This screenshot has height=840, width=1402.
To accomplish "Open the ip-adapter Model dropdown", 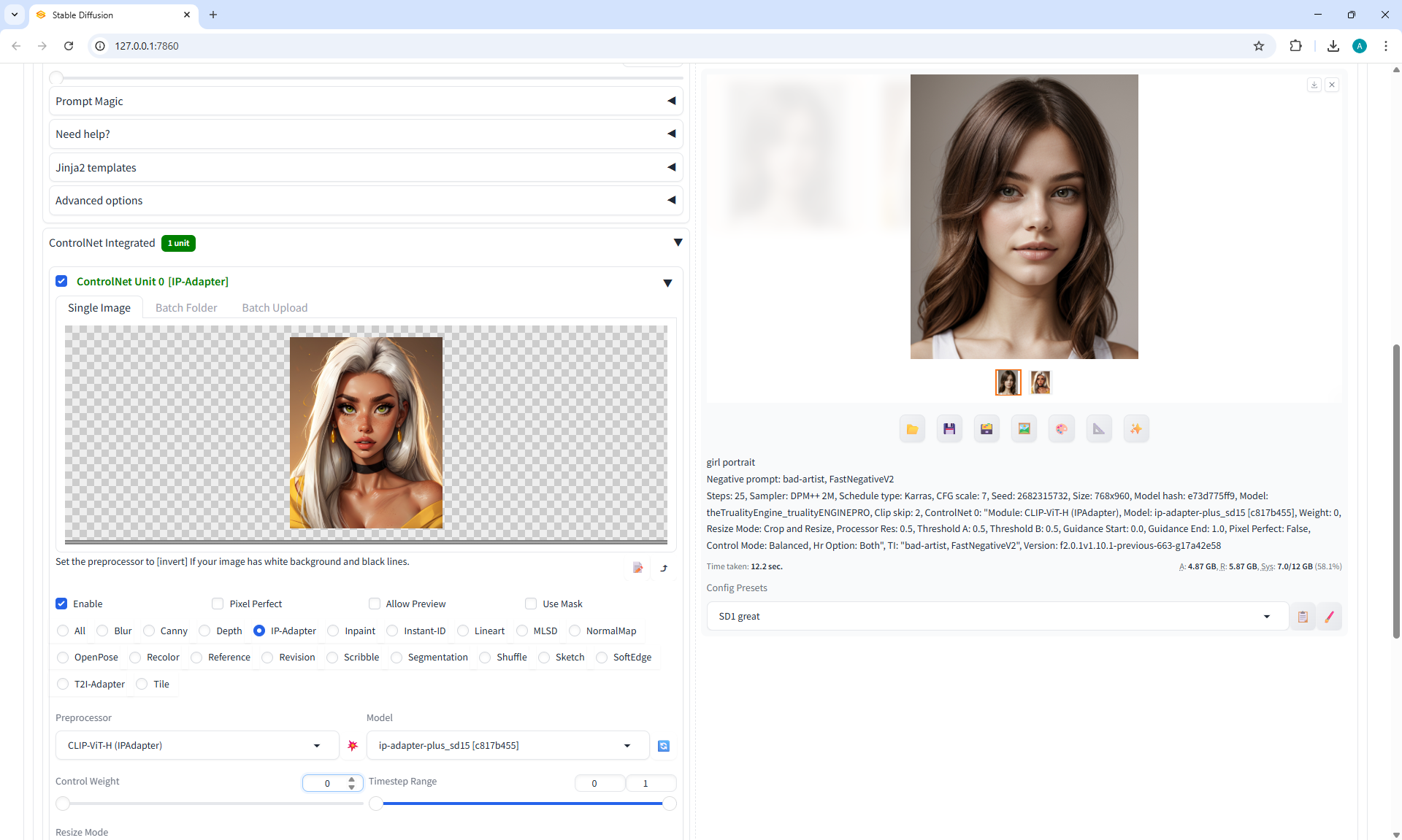I will (507, 745).
